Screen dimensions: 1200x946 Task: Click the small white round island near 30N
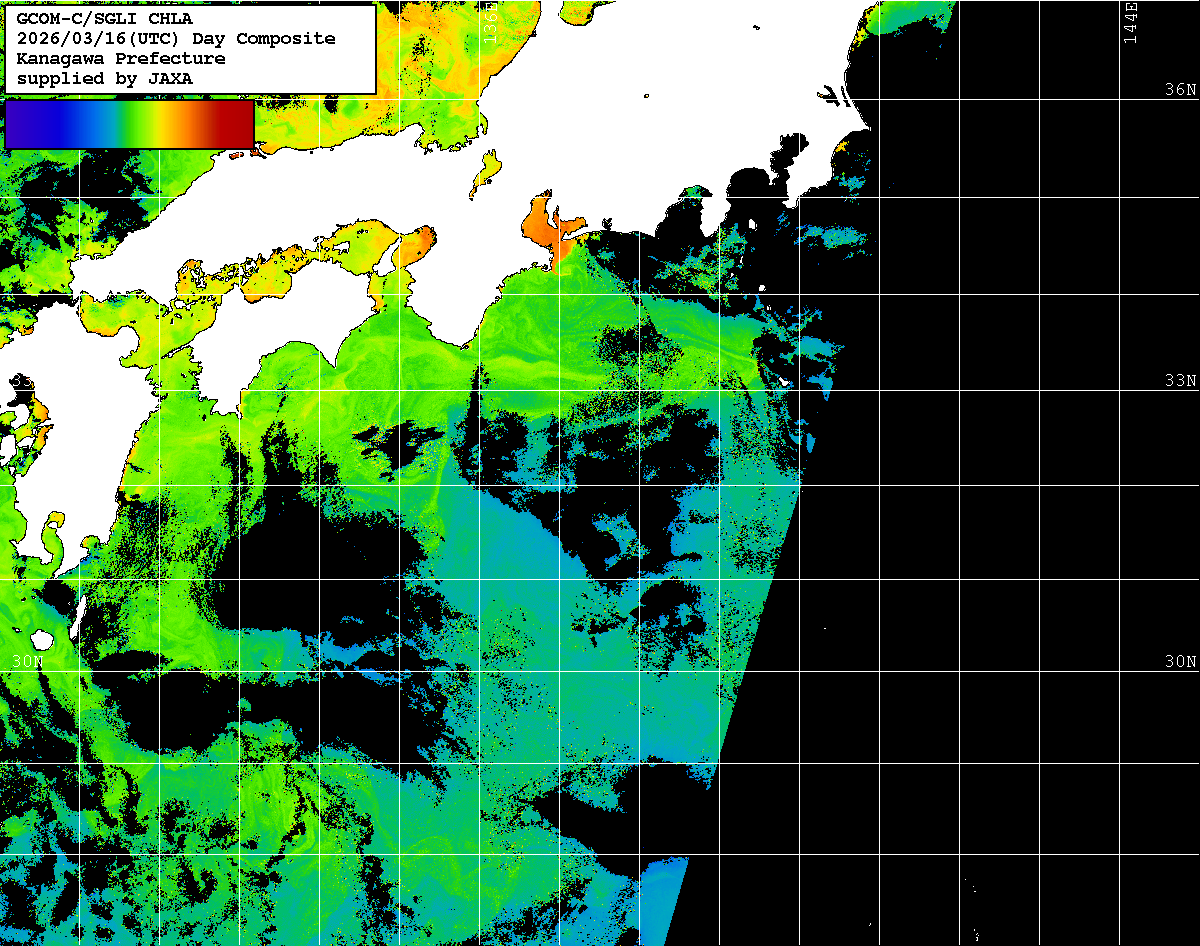41,639
